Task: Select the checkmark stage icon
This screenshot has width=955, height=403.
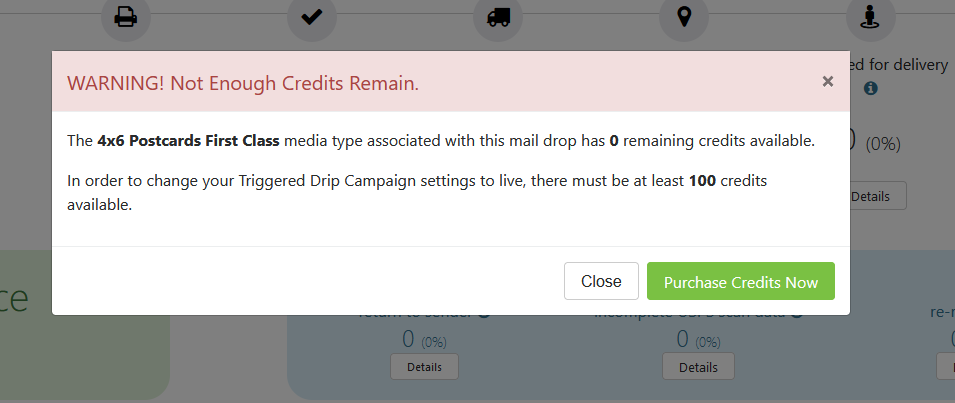Action: [x=312, y=17]
